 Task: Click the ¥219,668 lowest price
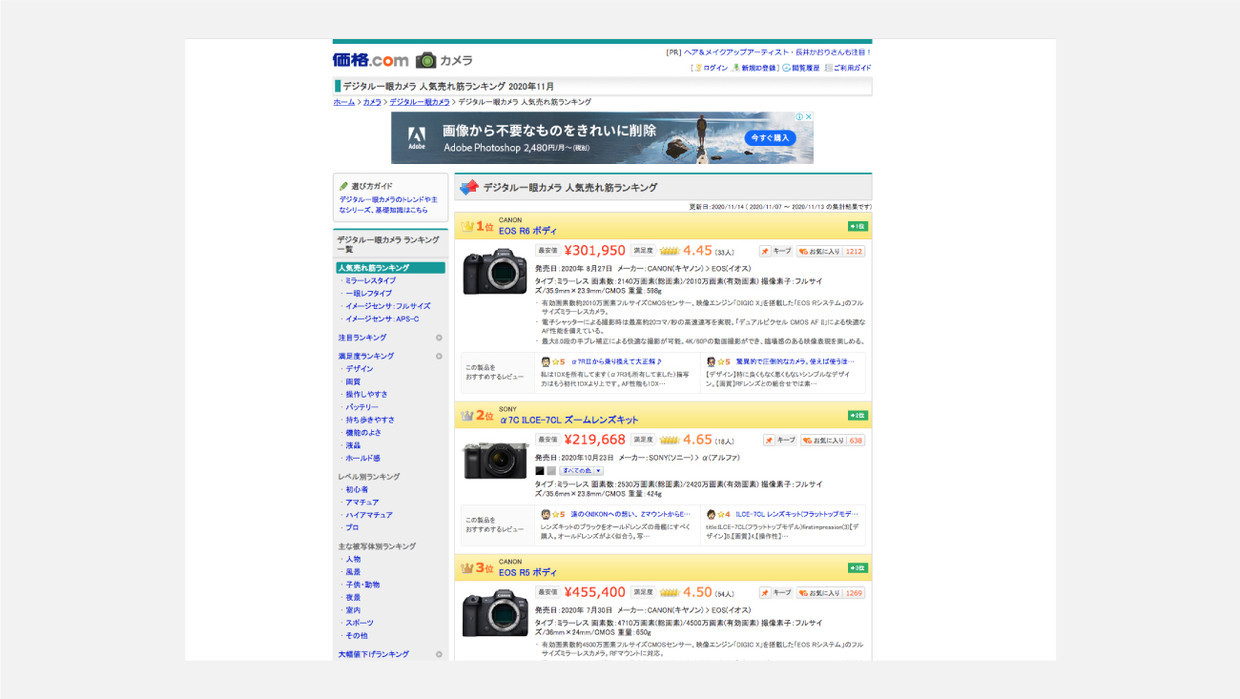594,439
